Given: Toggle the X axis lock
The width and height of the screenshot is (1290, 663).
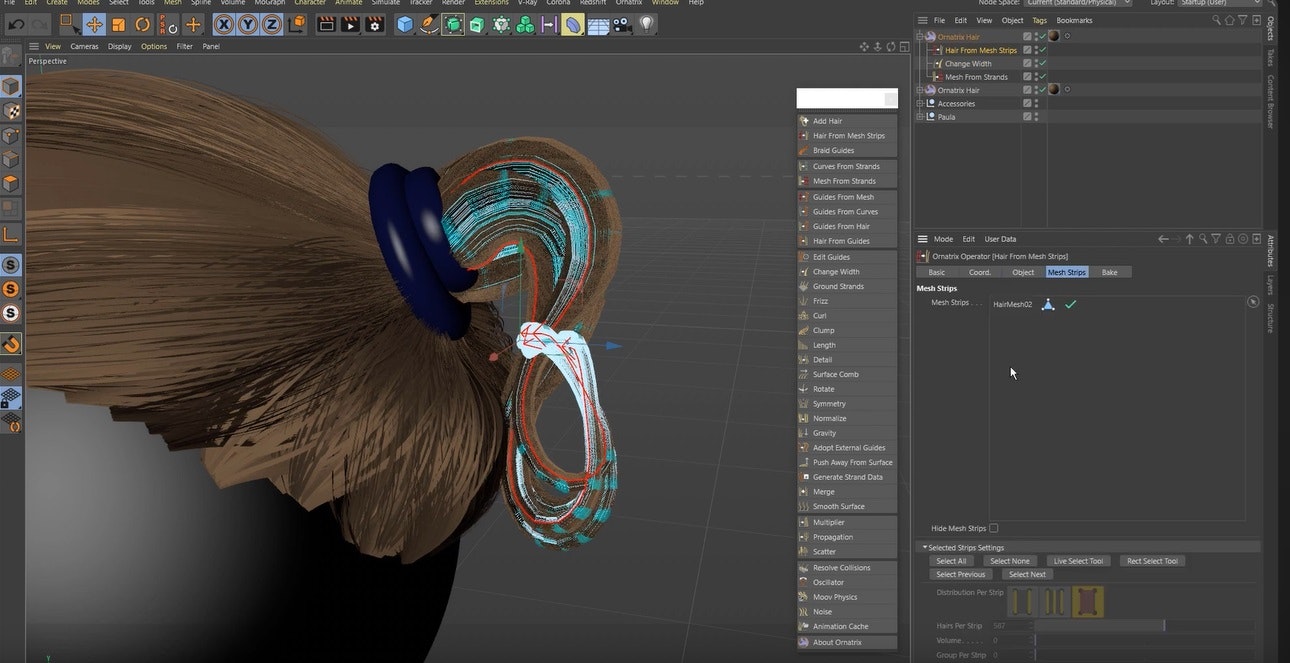Looking at the screenshot, I should point(224,24).
